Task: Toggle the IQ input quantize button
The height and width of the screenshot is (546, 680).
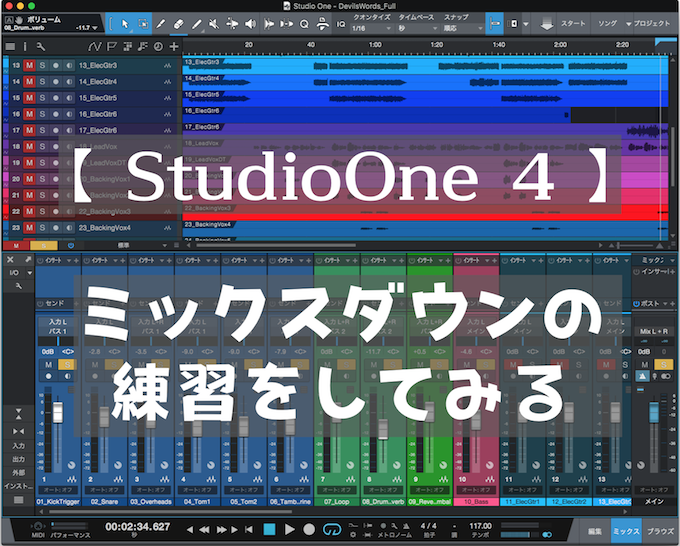Action: click(x=341, y=24)
